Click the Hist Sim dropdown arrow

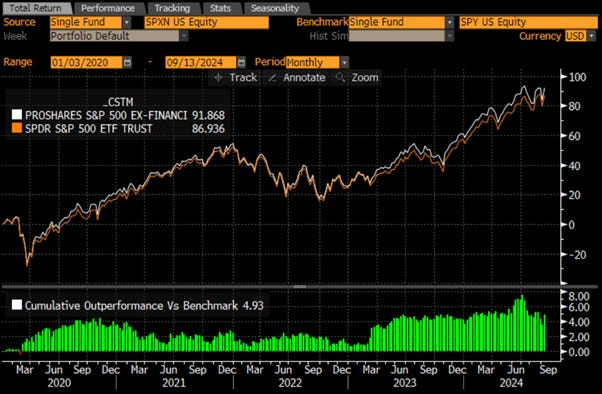coord(450,36)
